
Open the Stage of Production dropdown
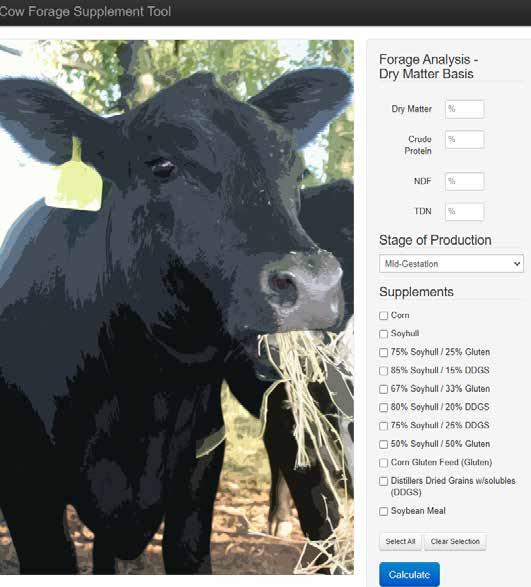coord(451,264)
